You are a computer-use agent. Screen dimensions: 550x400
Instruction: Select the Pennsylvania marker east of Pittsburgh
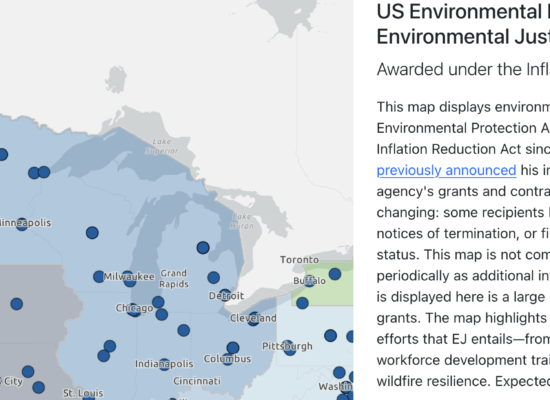pyautogui.click(x=330, y=335)
